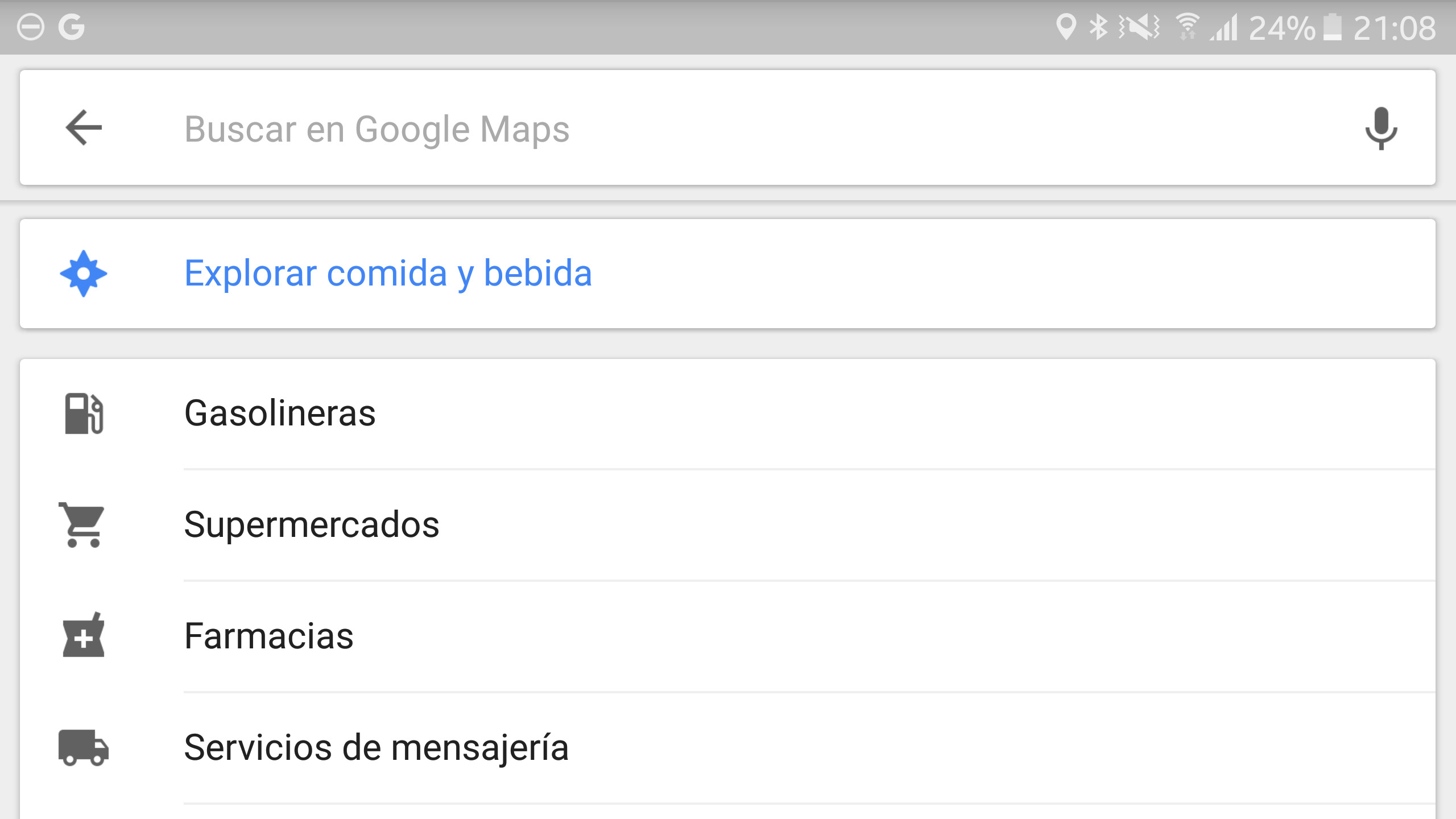Choose Servicios de mensajería
The height and width of the screenshot is (819, 1456).
coord(728,747)
